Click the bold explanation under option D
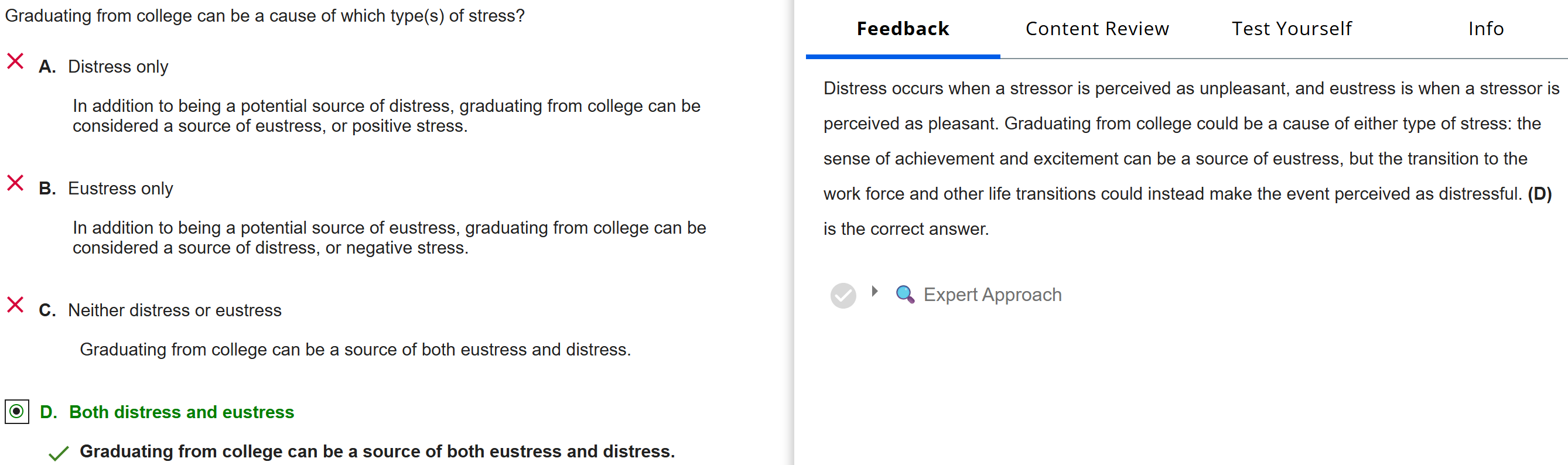Viewport: 1568px width, 465px height. pyautogui.click(x=377, y=451)
